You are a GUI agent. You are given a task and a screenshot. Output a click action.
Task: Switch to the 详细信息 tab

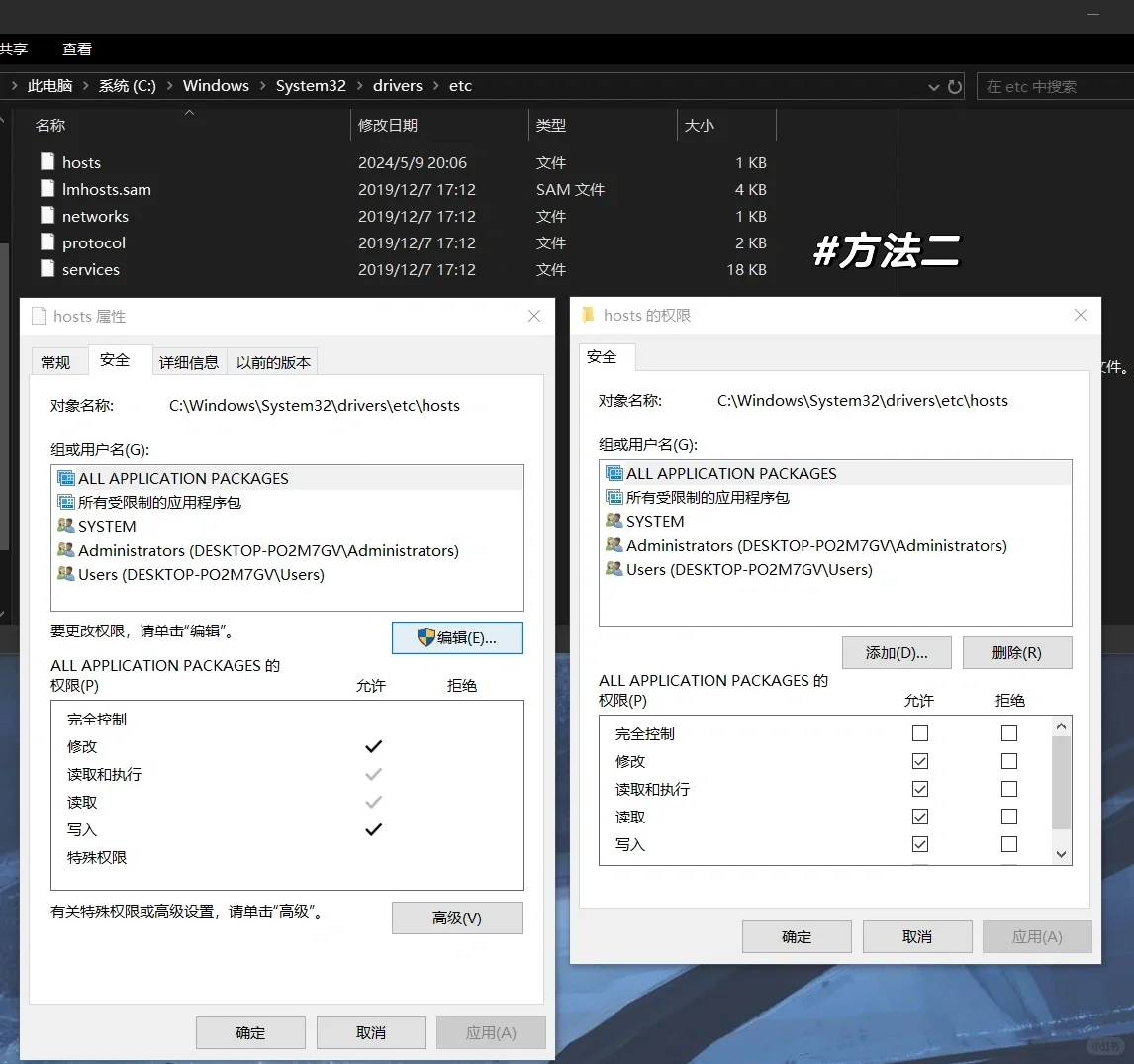point(189,361)
